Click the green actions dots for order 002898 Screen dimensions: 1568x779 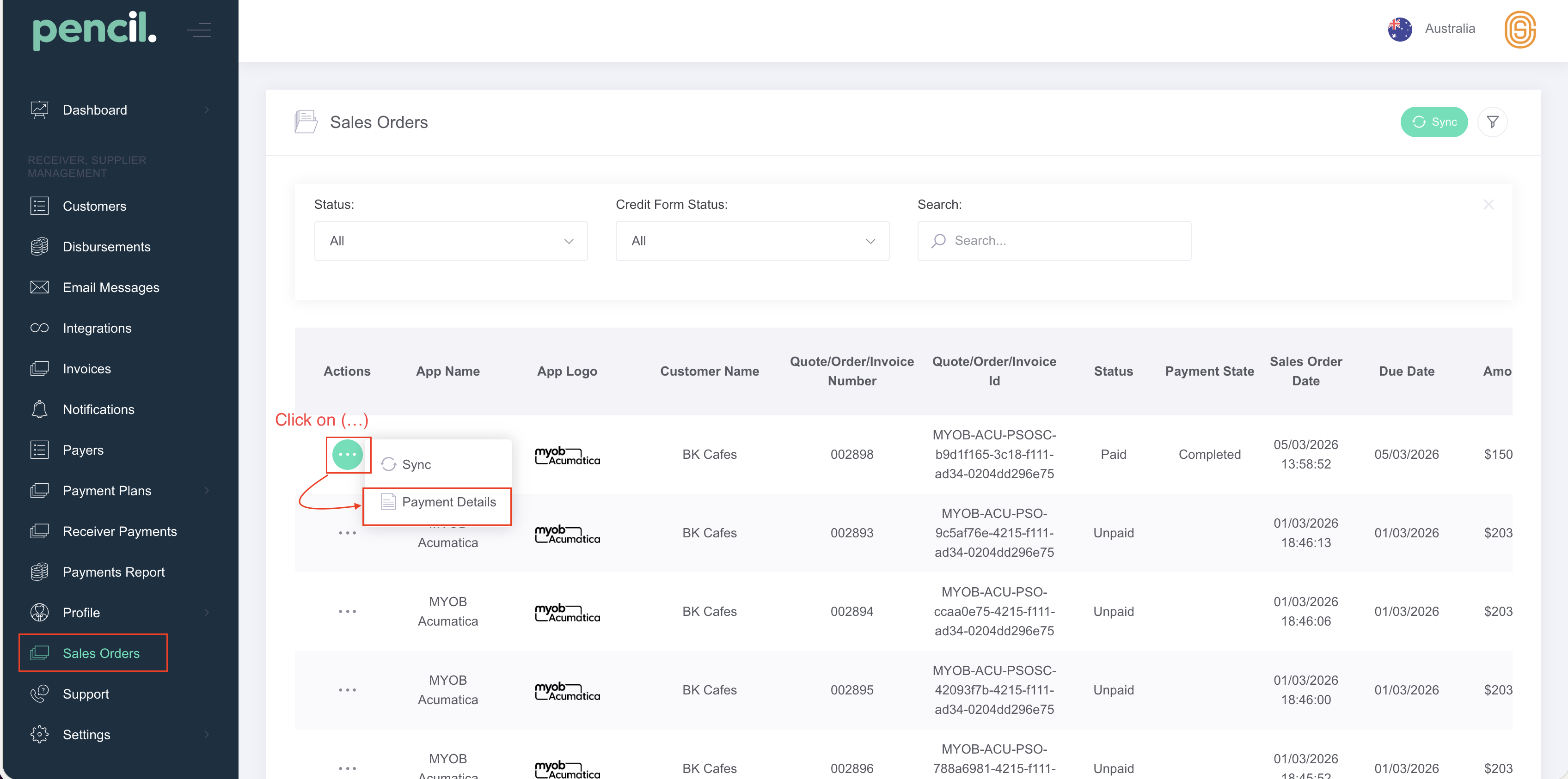pyautogui.click(x=348, y=454)
